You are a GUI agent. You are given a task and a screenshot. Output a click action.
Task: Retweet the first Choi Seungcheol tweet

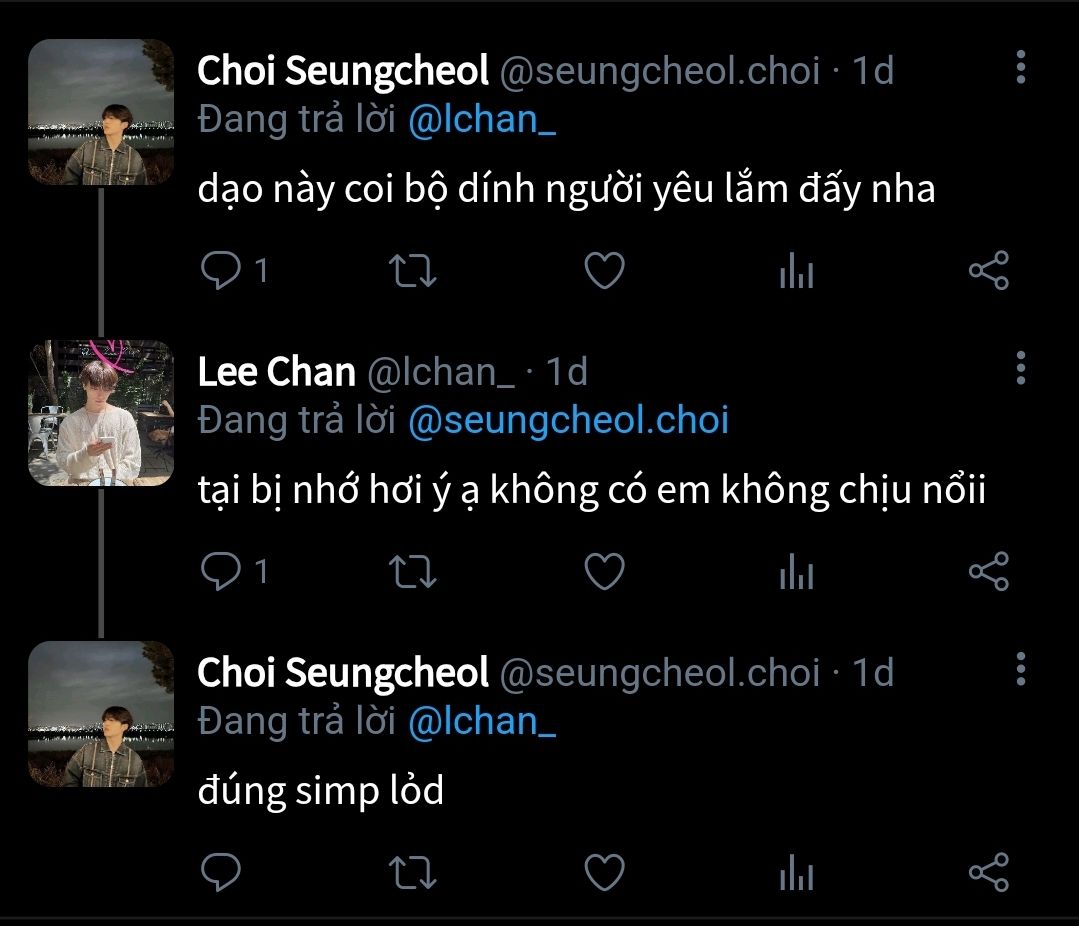pyautogui.click(x=412, y=271)
